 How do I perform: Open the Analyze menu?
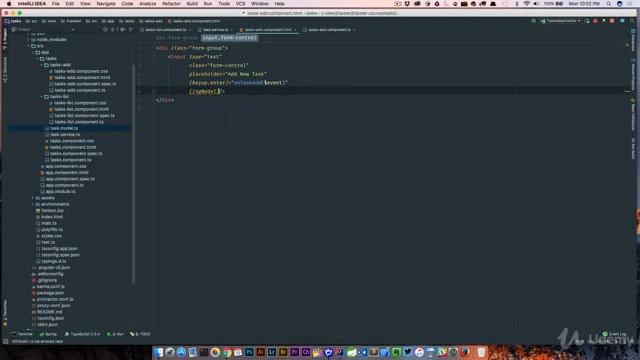tap(147, 4)
